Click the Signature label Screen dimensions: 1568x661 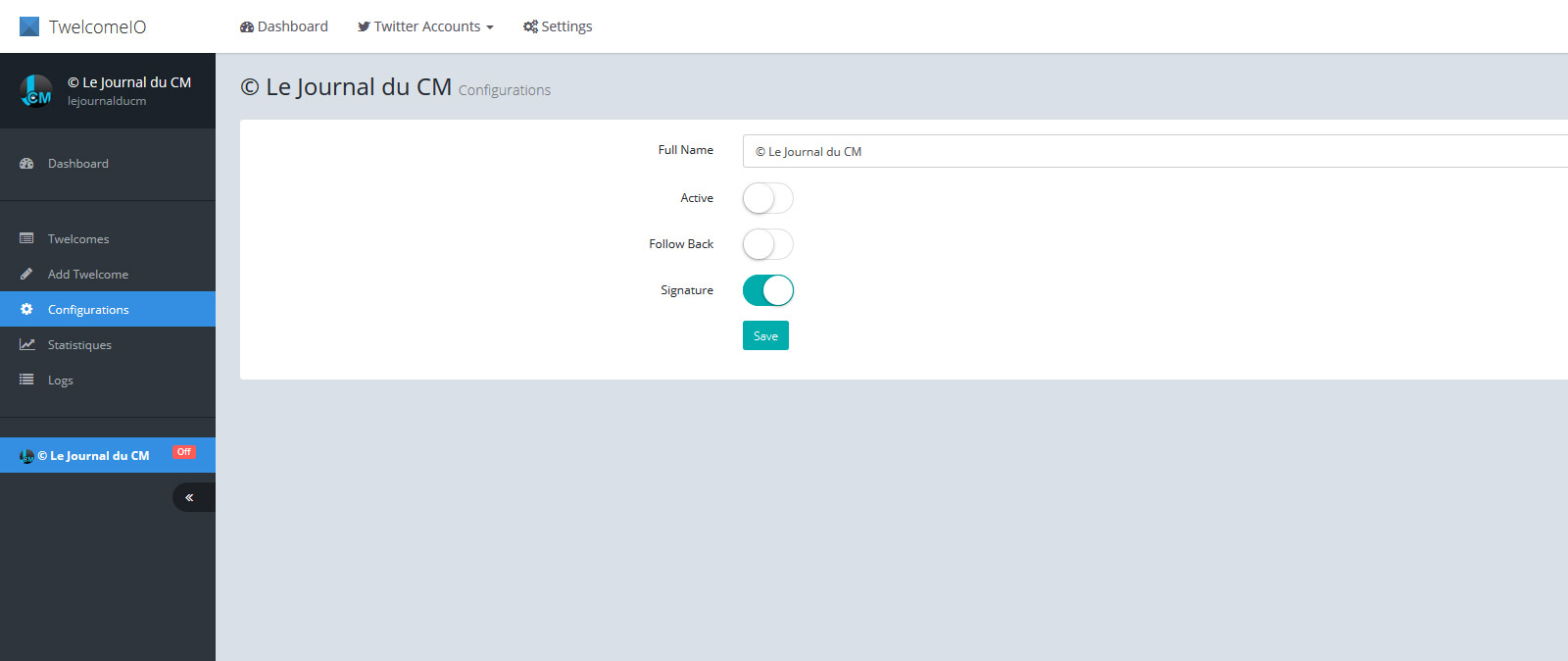[x=687, y=290]
